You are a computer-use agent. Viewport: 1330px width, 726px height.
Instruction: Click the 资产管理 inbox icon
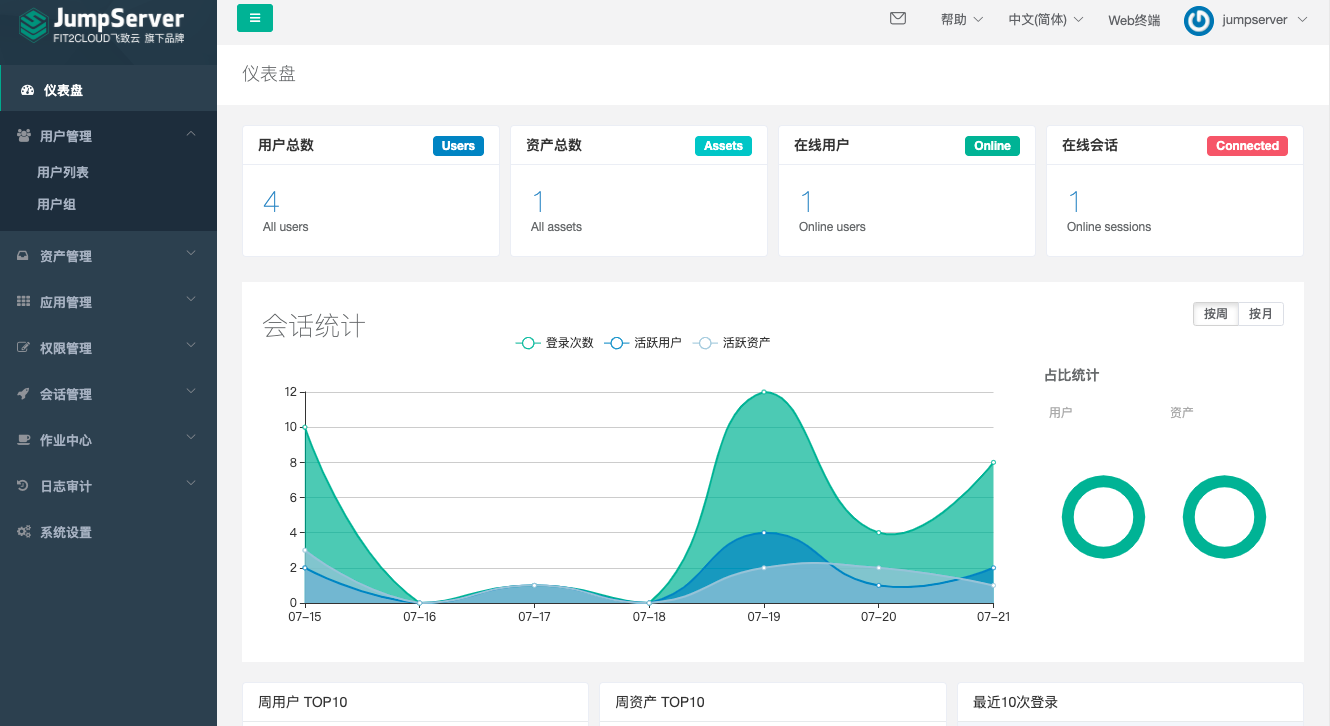click(x=23, y=256)
